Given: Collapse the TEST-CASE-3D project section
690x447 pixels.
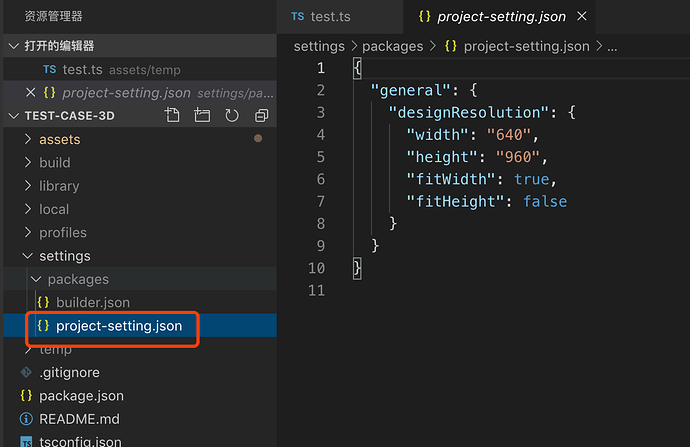Looking at the screenshot, I should (x=13, y=116).
